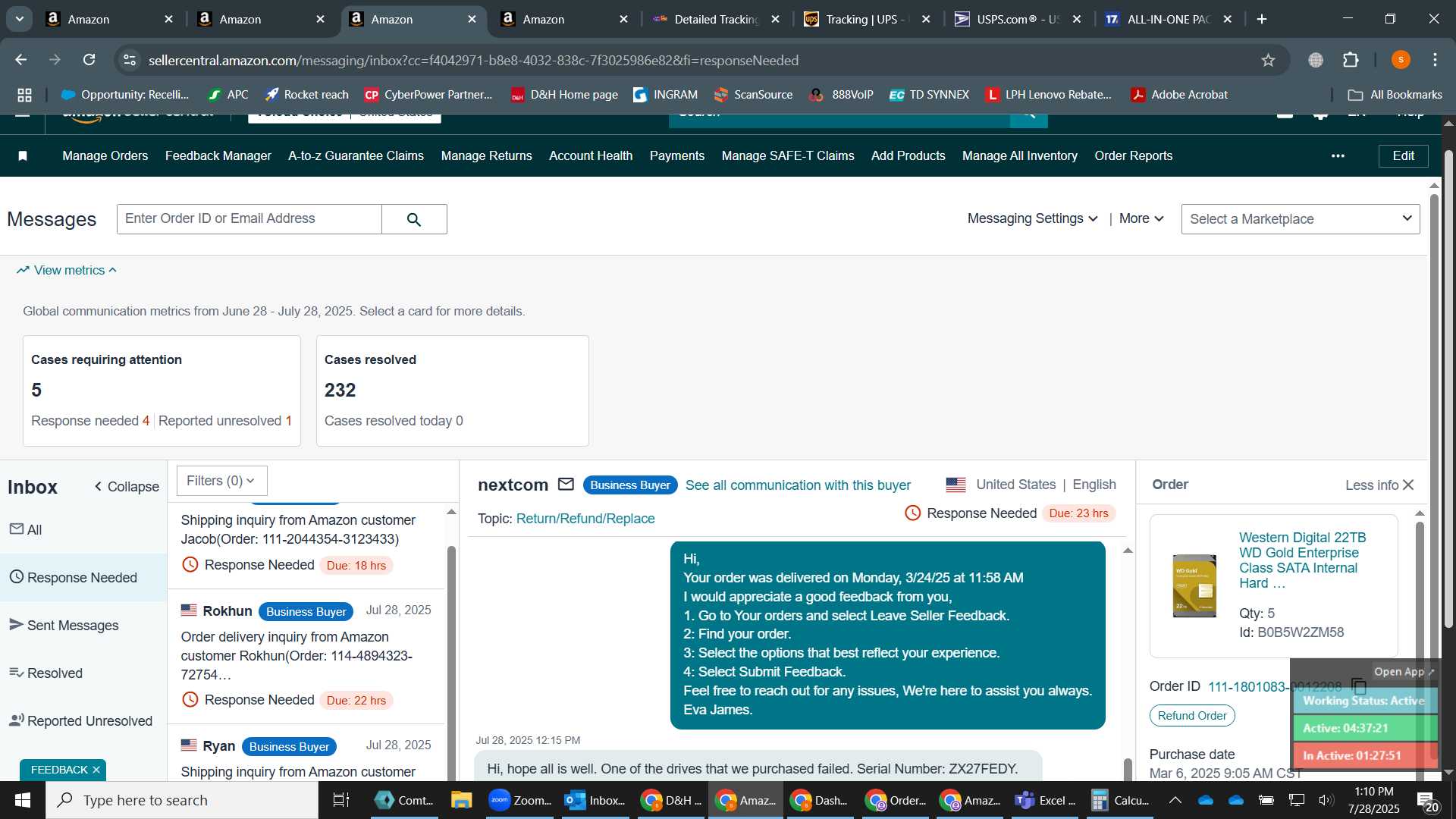This screenshot has height=819, width=1456.
Task: Click the Open App overlay button
Action: (1404, 672)
